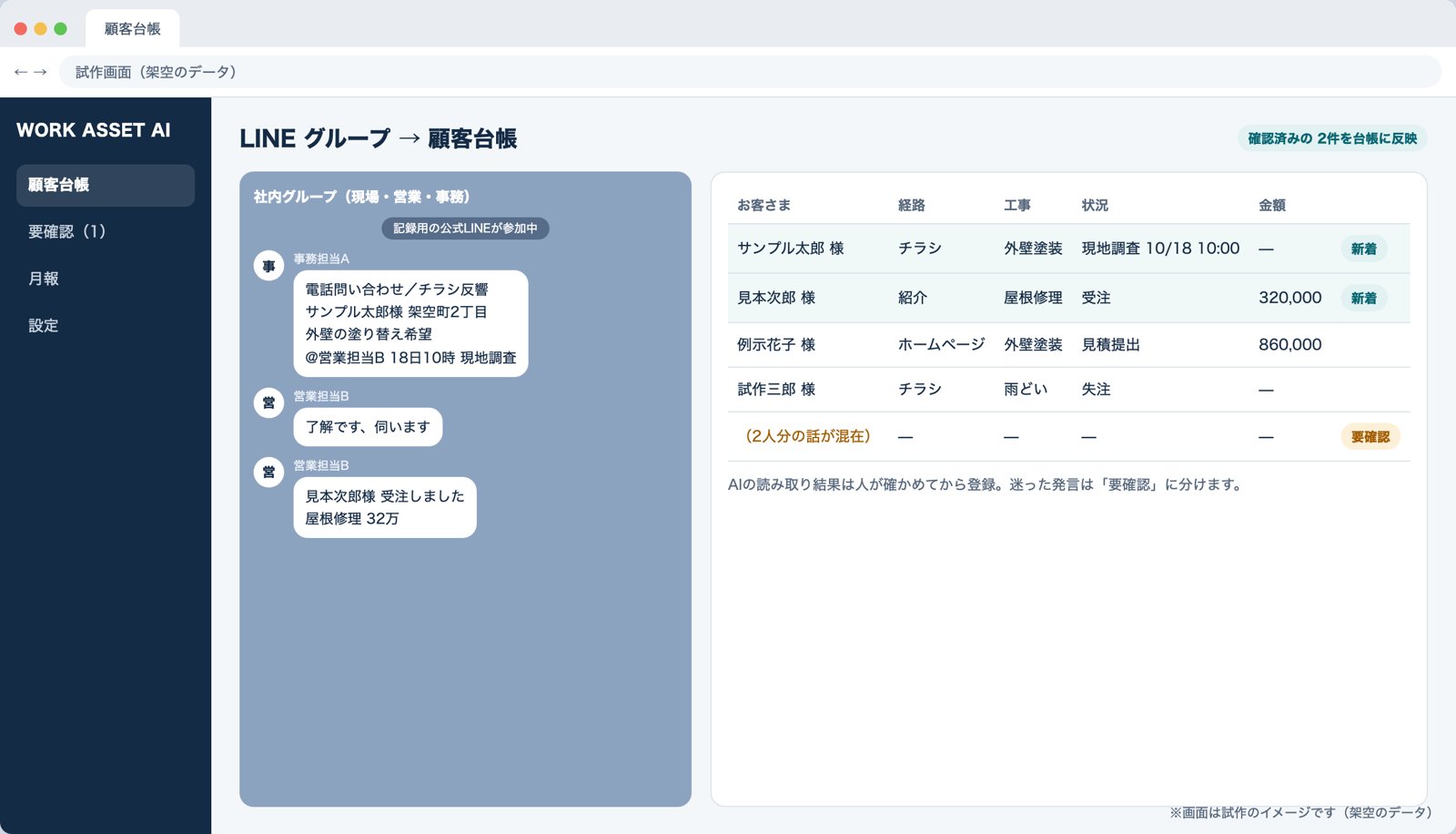Viewport: 1456px width, 834px height.
Task: Click 現地調査 10/18 10:00 status cell
Action: click(x=1160, y=249)
